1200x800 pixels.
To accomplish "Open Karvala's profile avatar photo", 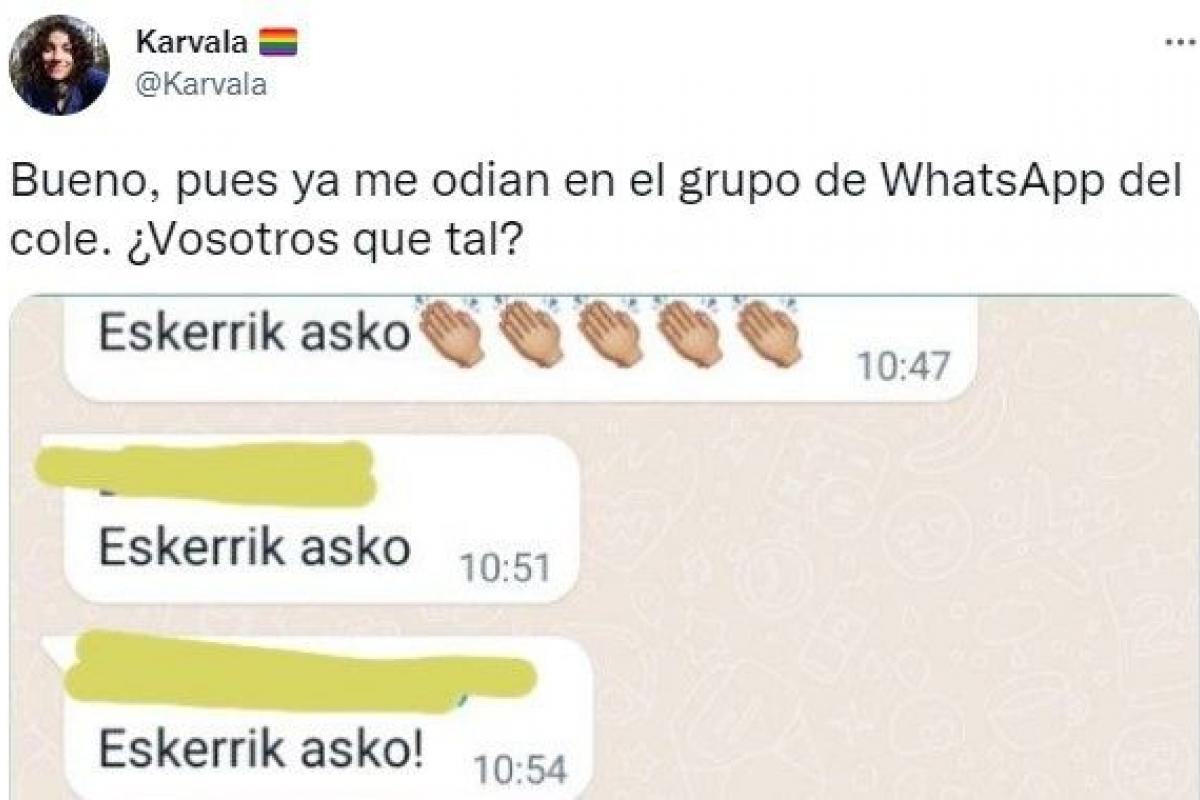I will click(59, 65).
